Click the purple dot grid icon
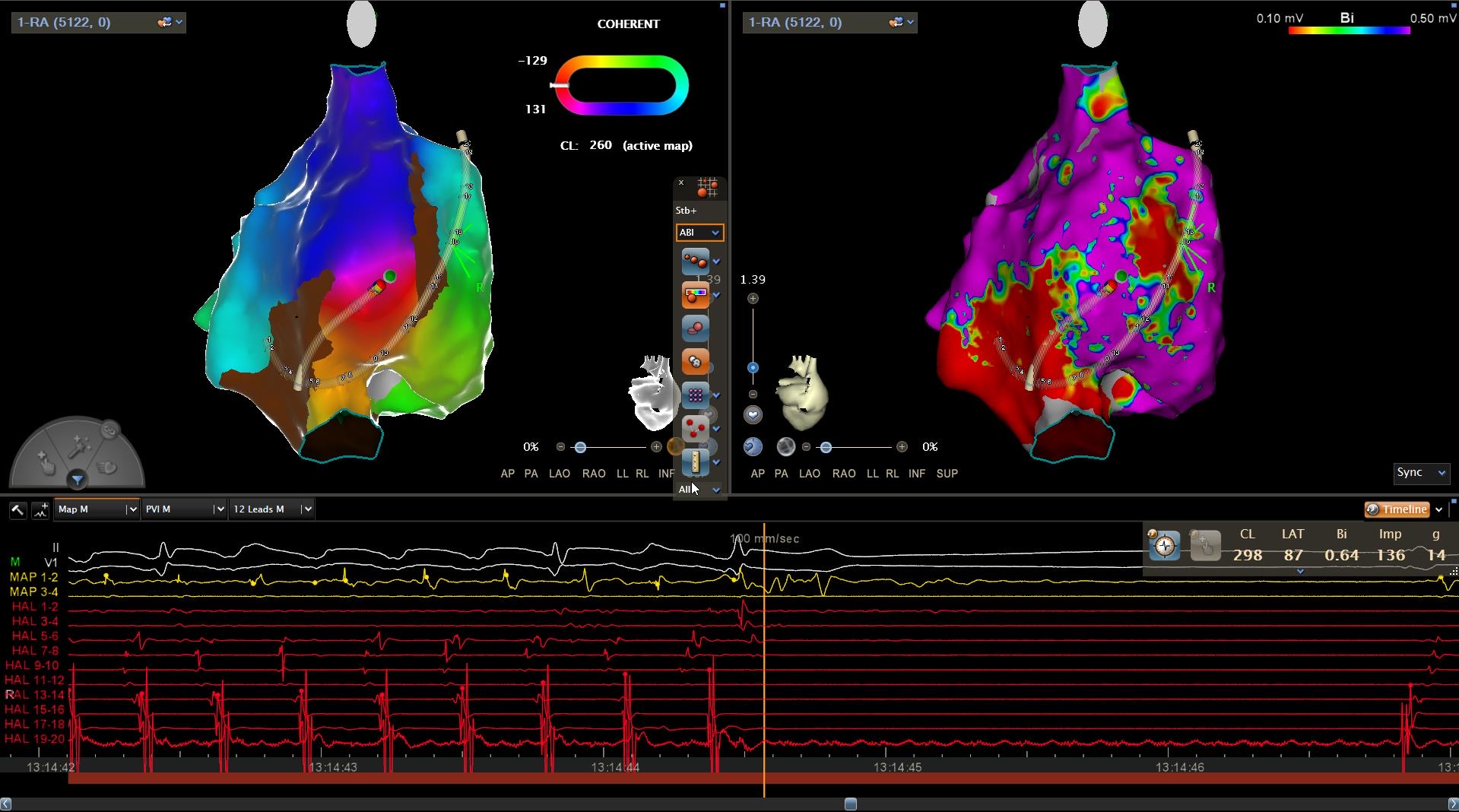Image resolution: width=1459 pixels, height=812 pixels. point(695,395)
